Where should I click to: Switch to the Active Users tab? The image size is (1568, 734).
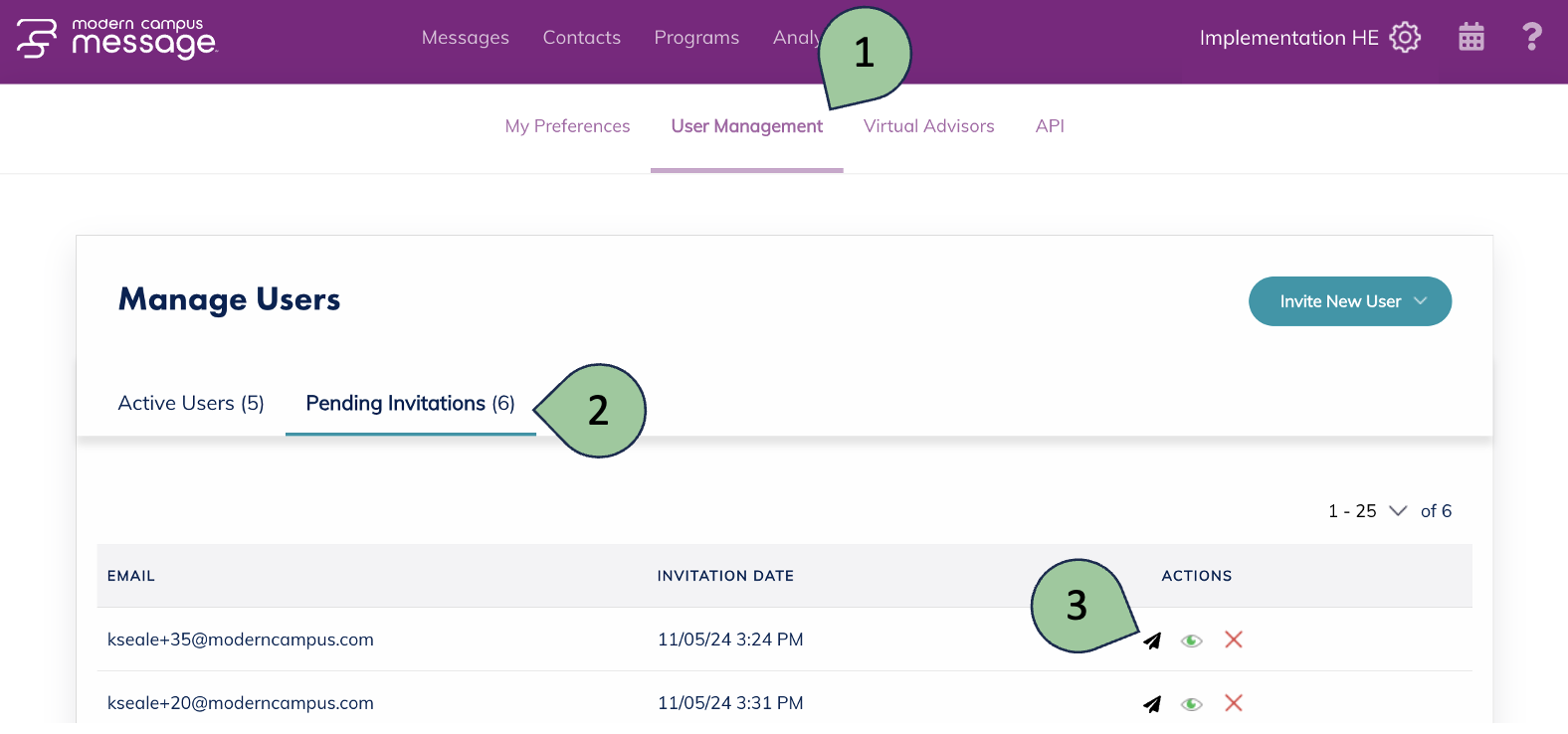191,403
